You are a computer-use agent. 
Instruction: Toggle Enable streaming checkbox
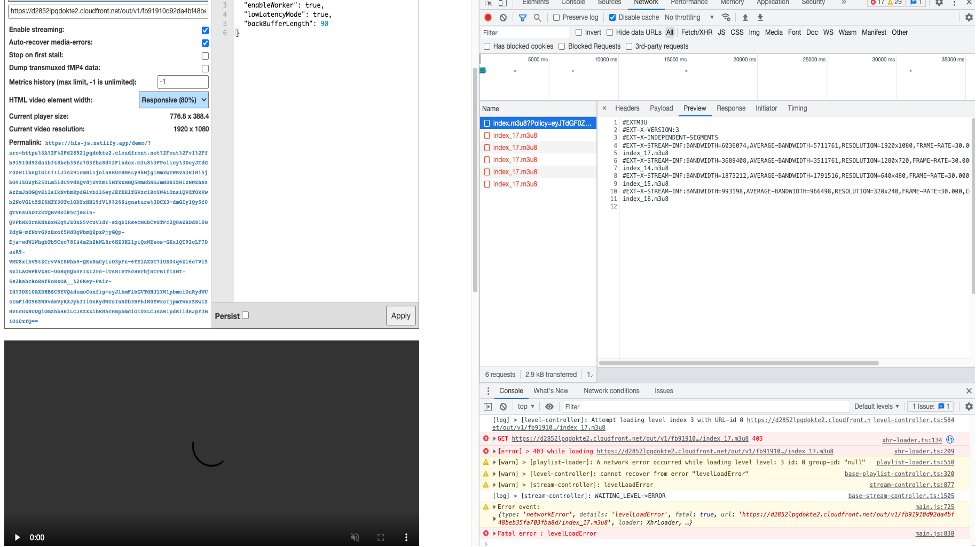pos(205,30)
